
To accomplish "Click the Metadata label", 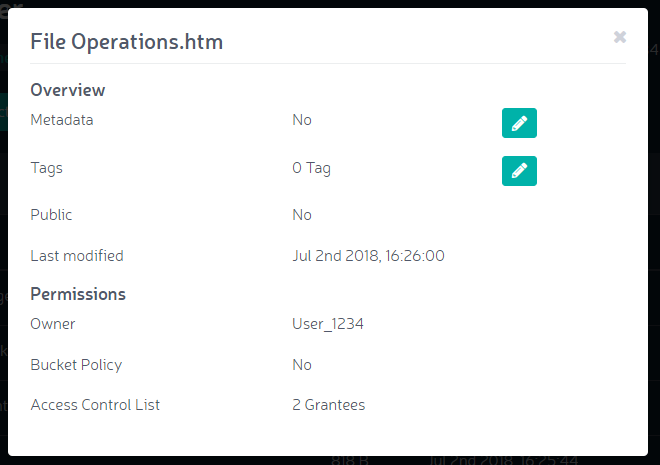I will 62,120.
